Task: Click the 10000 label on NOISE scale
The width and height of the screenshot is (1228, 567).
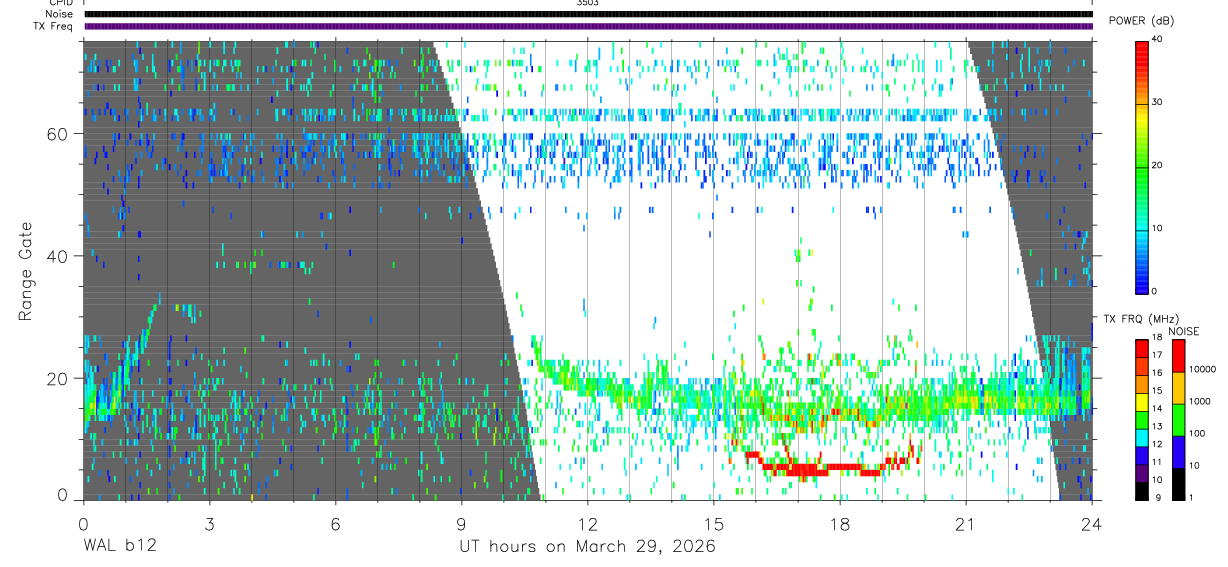Action: tap(1202, 369)
